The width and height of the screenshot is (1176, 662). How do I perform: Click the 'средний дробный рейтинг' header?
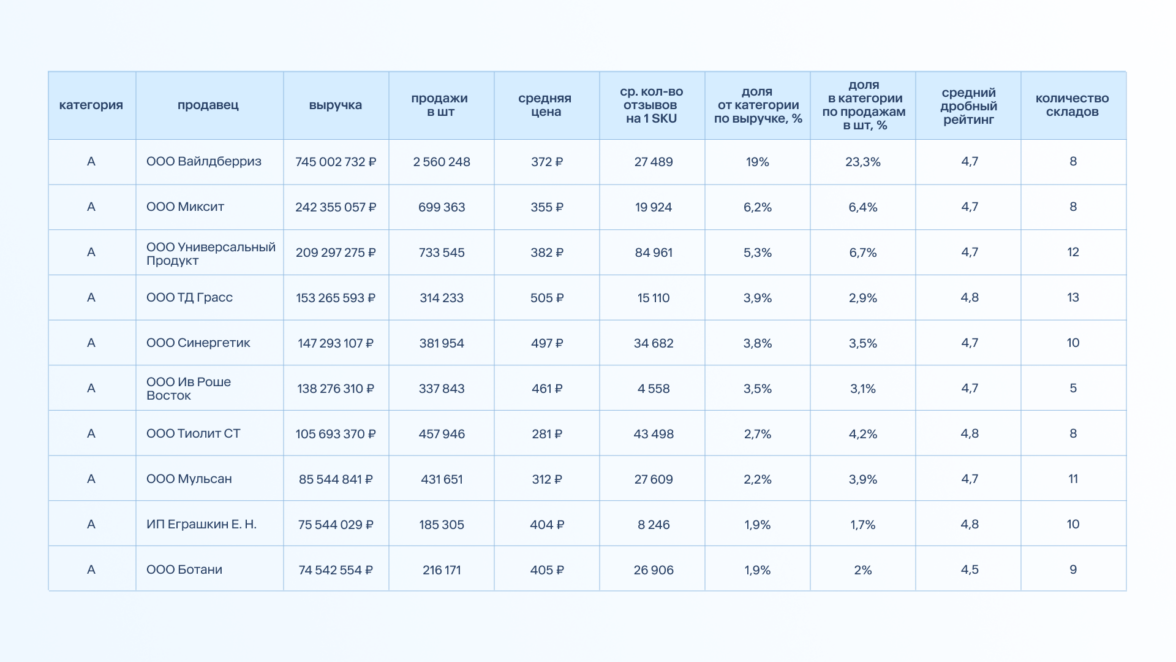click(968, 105)
